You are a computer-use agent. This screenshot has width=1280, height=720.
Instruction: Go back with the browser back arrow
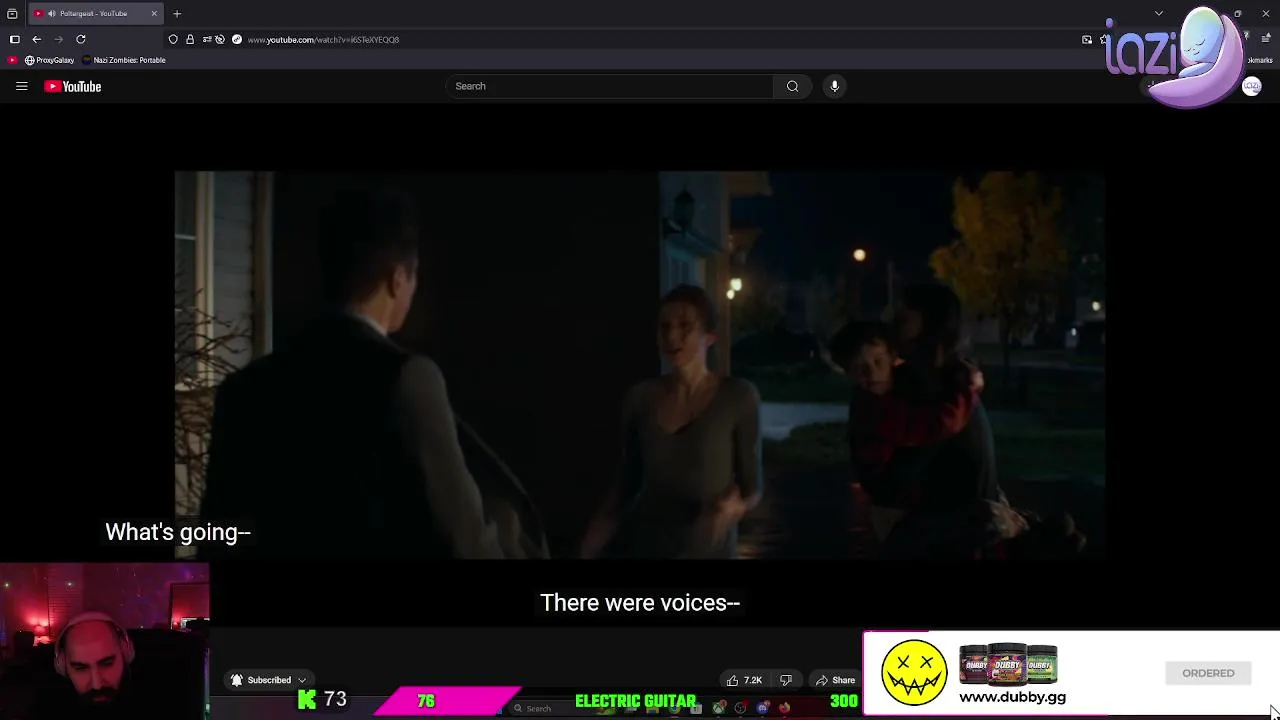(37, 39)
